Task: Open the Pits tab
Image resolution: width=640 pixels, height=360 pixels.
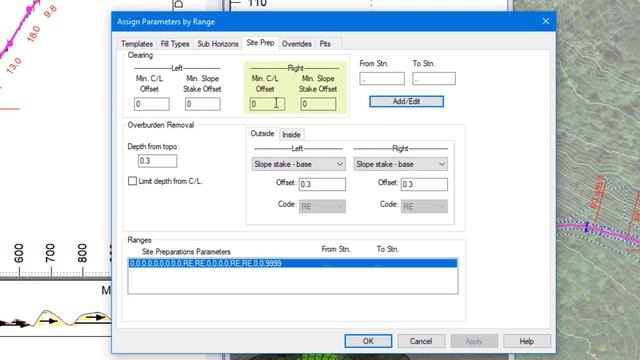Action: point(325,44)
